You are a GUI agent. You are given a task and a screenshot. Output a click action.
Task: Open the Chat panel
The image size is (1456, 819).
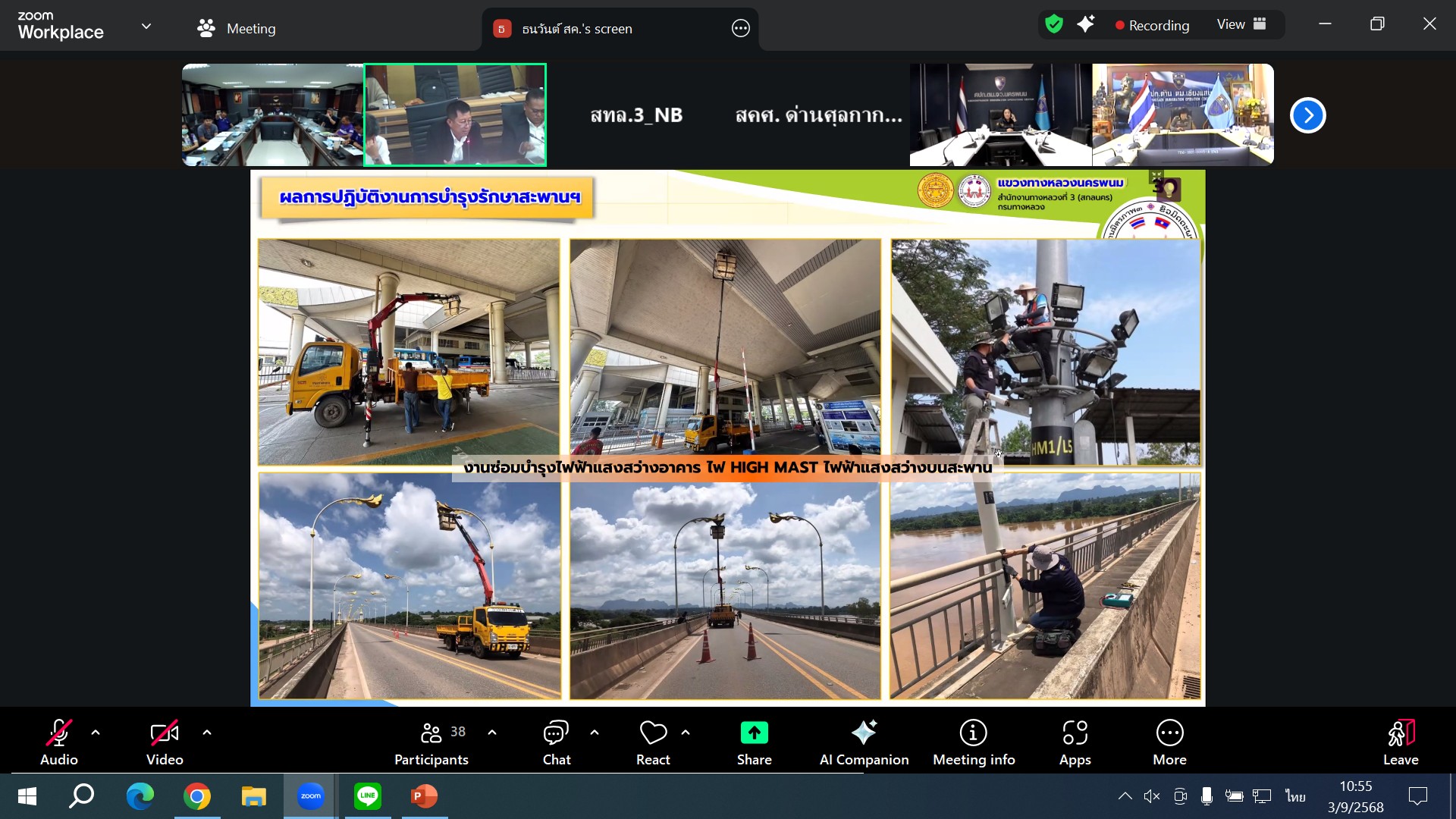556,742
